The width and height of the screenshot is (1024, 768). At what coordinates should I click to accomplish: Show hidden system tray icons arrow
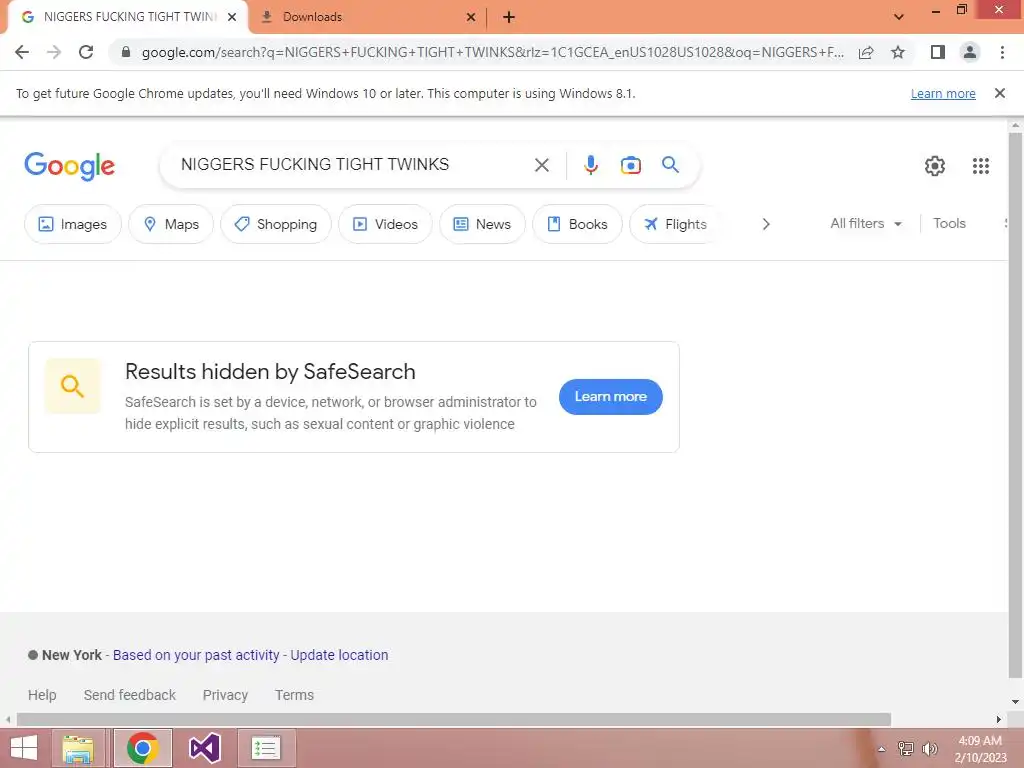tap(882, 749)
